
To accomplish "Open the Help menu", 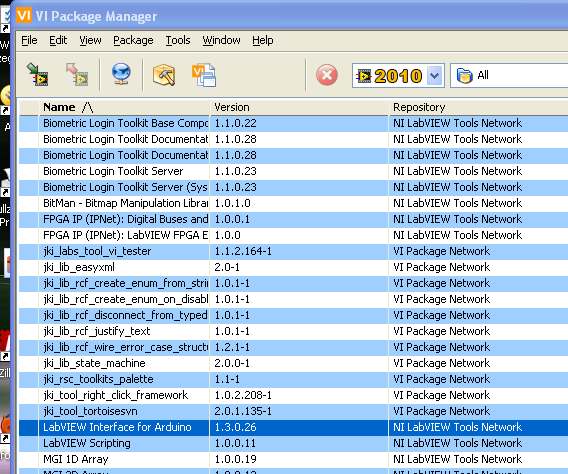I will [x=263, y=40].
